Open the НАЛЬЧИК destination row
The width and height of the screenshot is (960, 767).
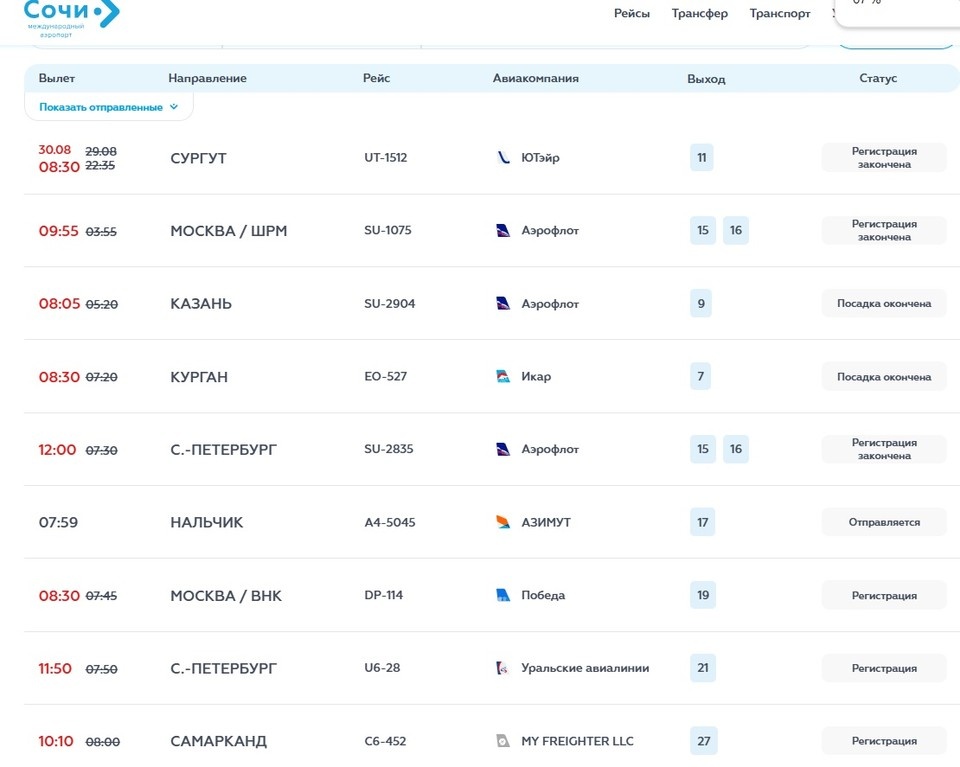tap(206, 522)
